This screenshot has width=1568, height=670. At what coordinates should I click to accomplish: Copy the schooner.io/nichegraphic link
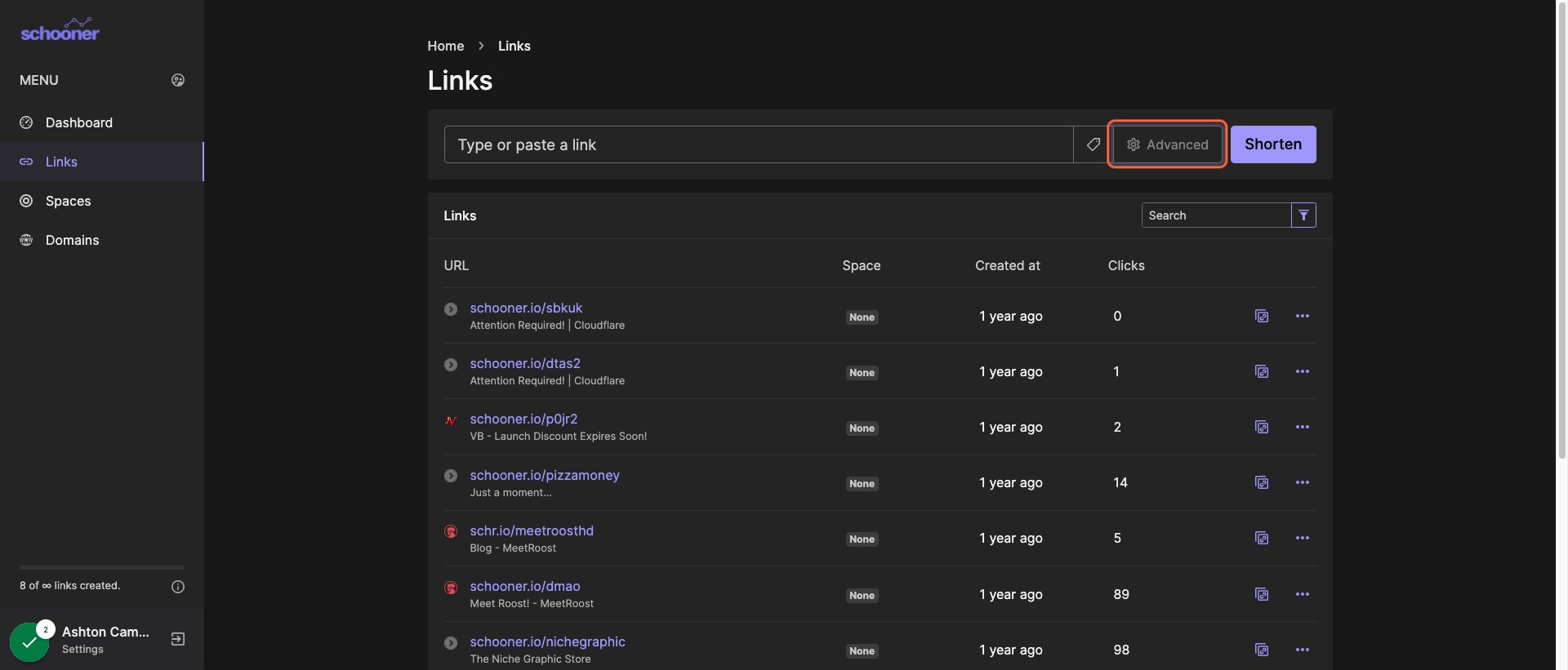click(x=1262, y=650)
